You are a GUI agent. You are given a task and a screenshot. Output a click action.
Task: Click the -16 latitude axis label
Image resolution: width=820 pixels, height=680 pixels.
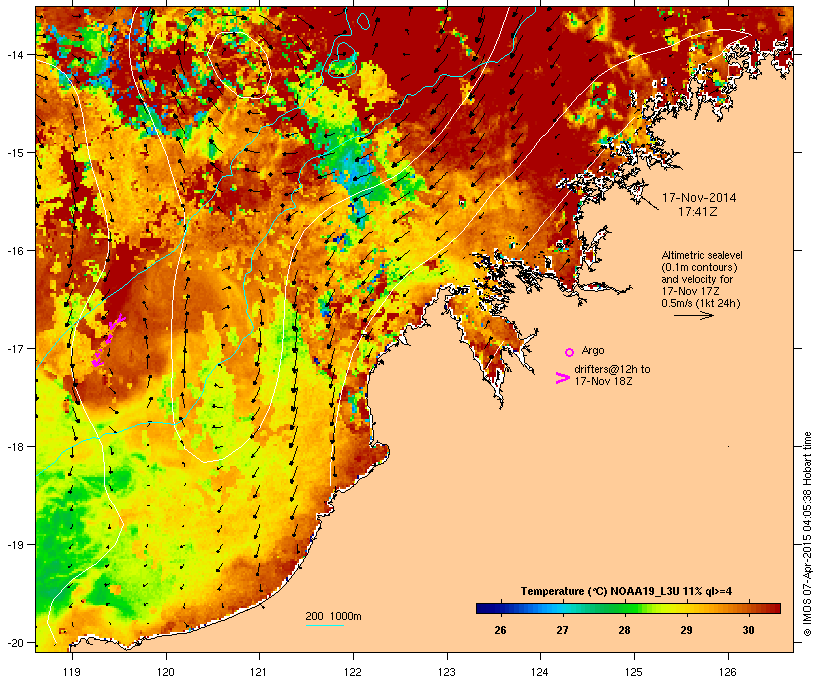pyautogui.click(x=14, y=251)
